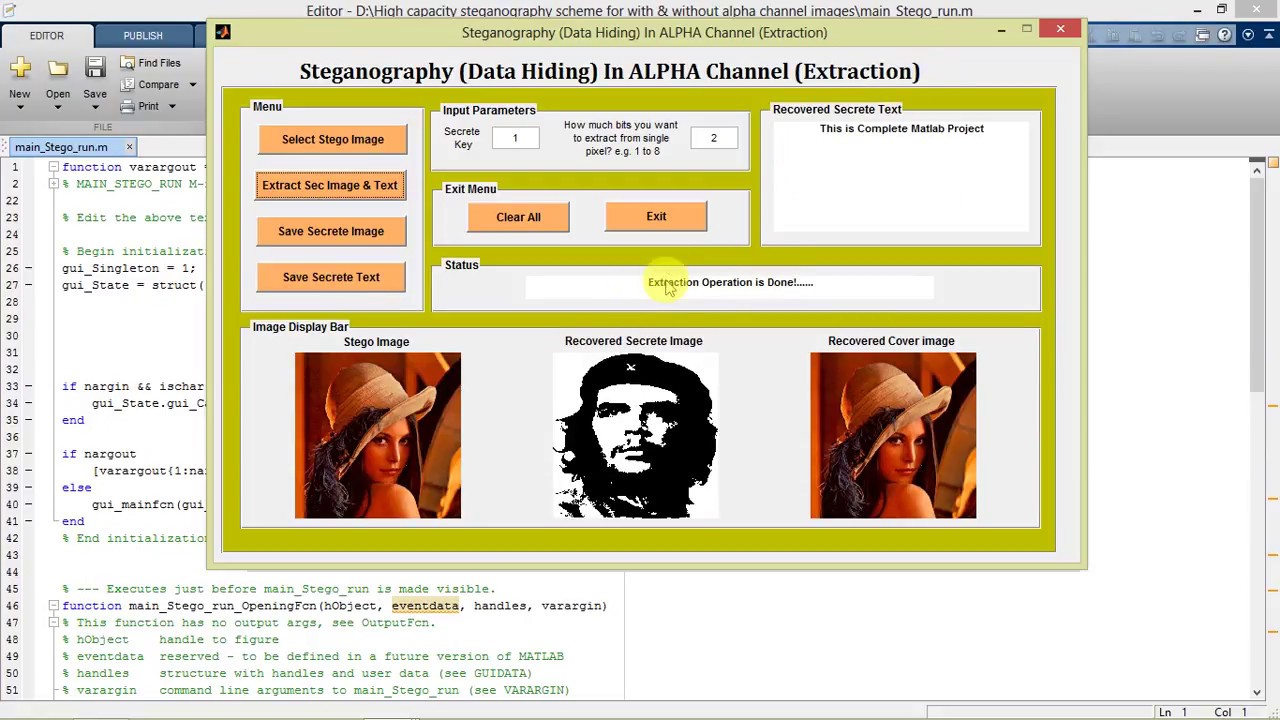Click the minimize toolstrip arrow icon
Viewport: 1280px width, 720px height.
[1268, 35]
